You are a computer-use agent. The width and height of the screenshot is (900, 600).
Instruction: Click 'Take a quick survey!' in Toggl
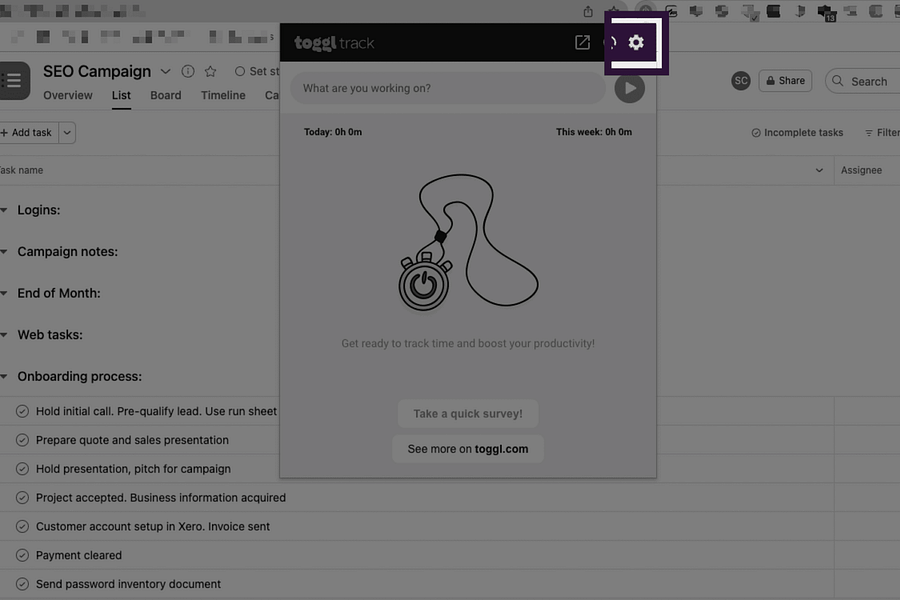click(x=467, y=413)
